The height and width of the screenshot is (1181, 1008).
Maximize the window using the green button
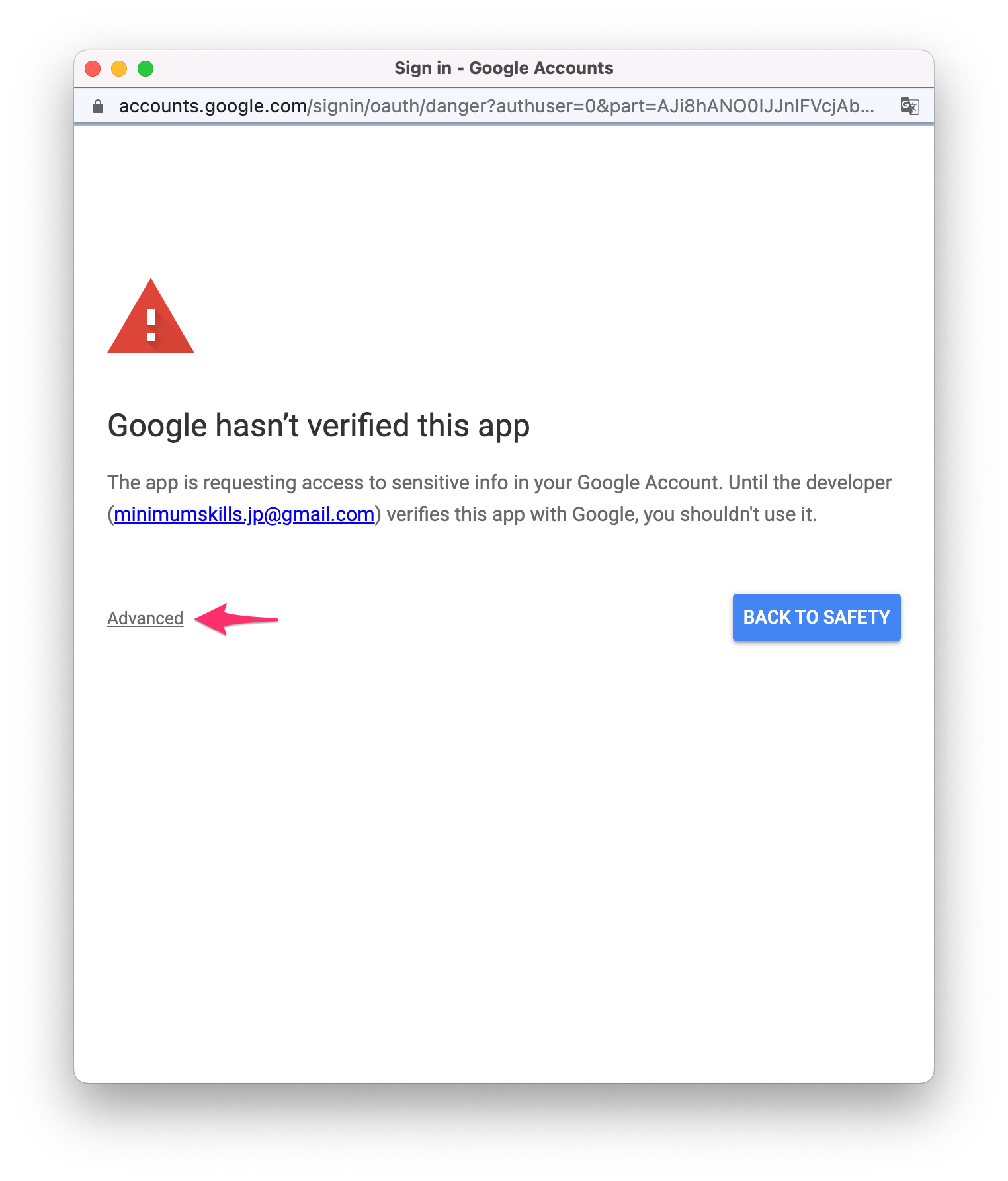pyautogui.click(x=146, y=69)
